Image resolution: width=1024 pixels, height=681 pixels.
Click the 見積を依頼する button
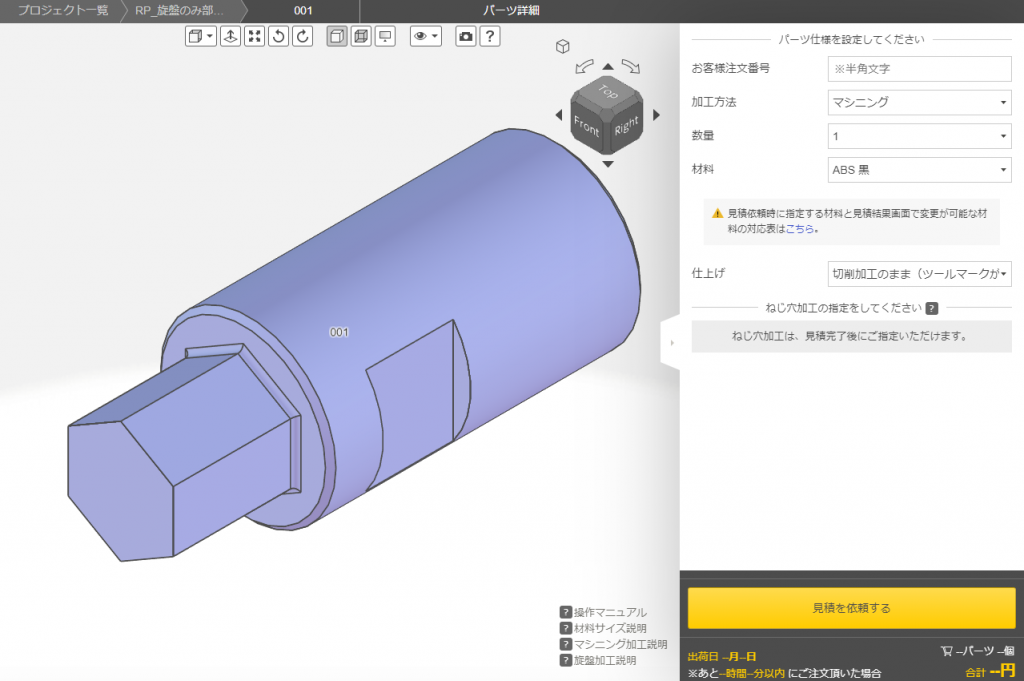[x=851, y=608]
